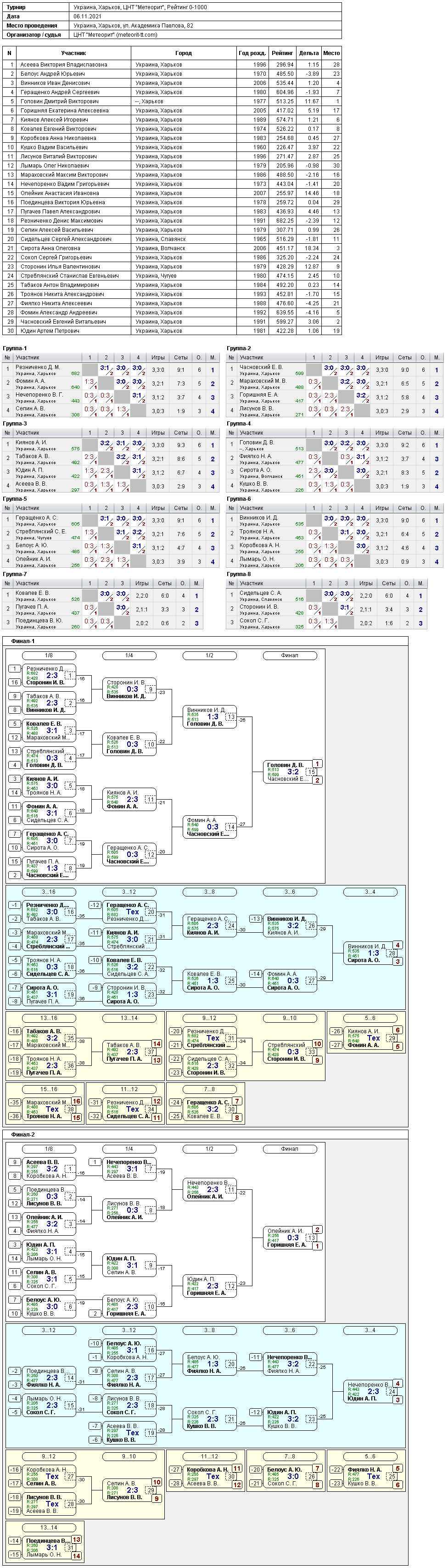448x1568 pixels.
Task: Select the "Турнир" label cell
Action: point(37,7)
